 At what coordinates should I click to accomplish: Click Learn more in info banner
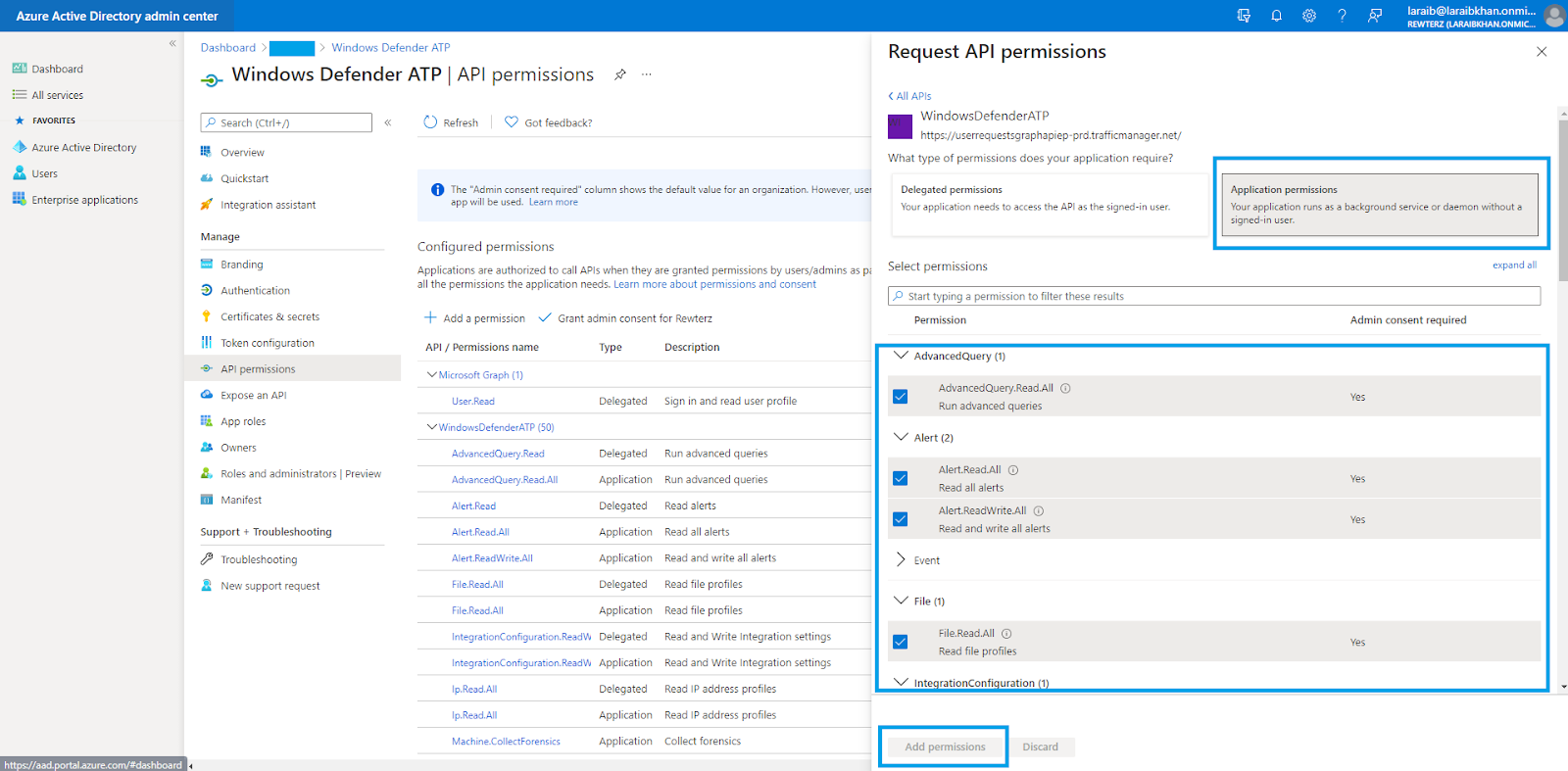[554, 202]
